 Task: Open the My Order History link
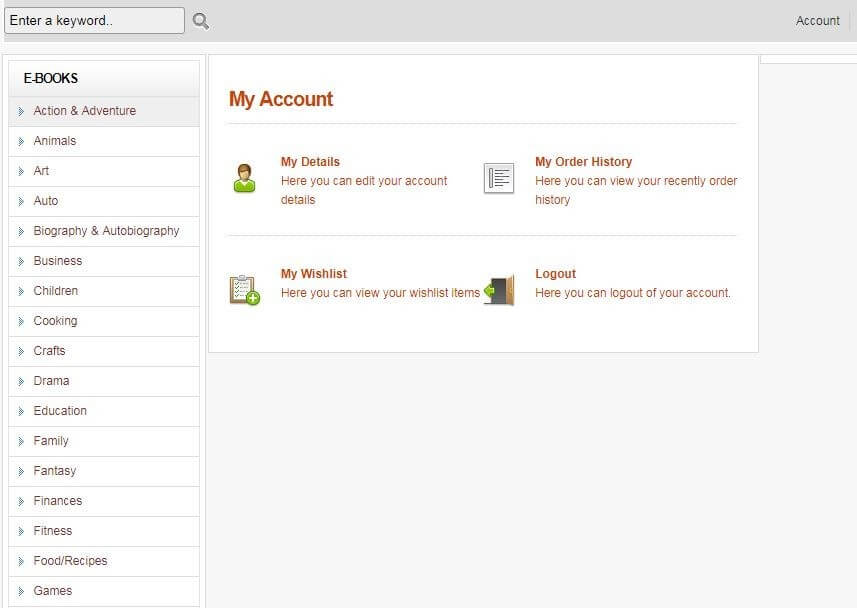[x=583, y=162]
